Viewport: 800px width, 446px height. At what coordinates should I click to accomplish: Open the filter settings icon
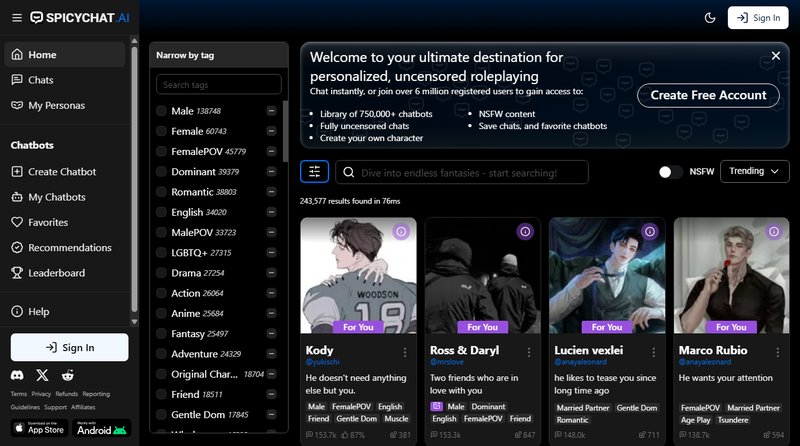click(x=314, y=172)
